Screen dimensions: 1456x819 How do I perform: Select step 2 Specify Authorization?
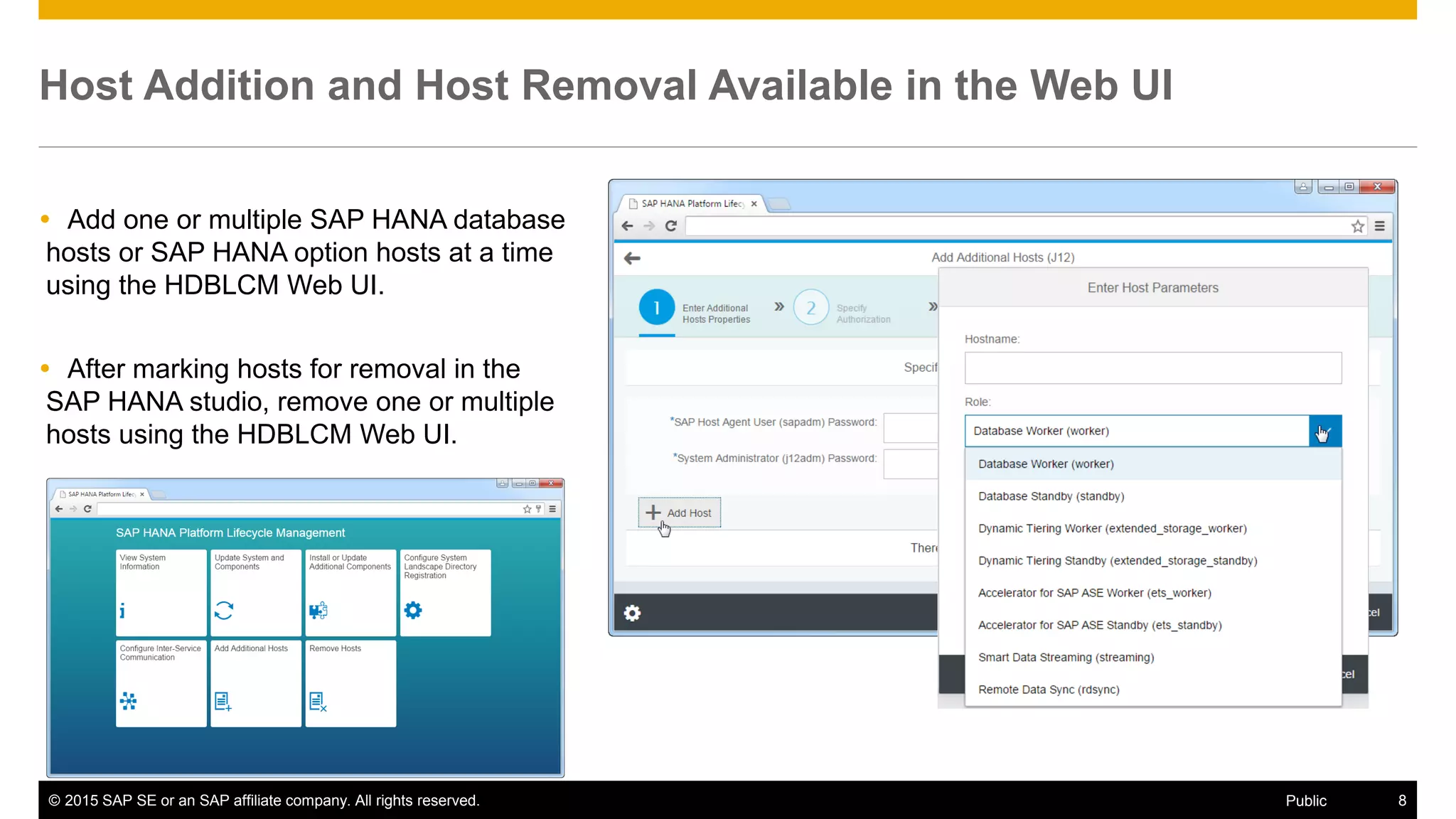(x=842, y=308)
